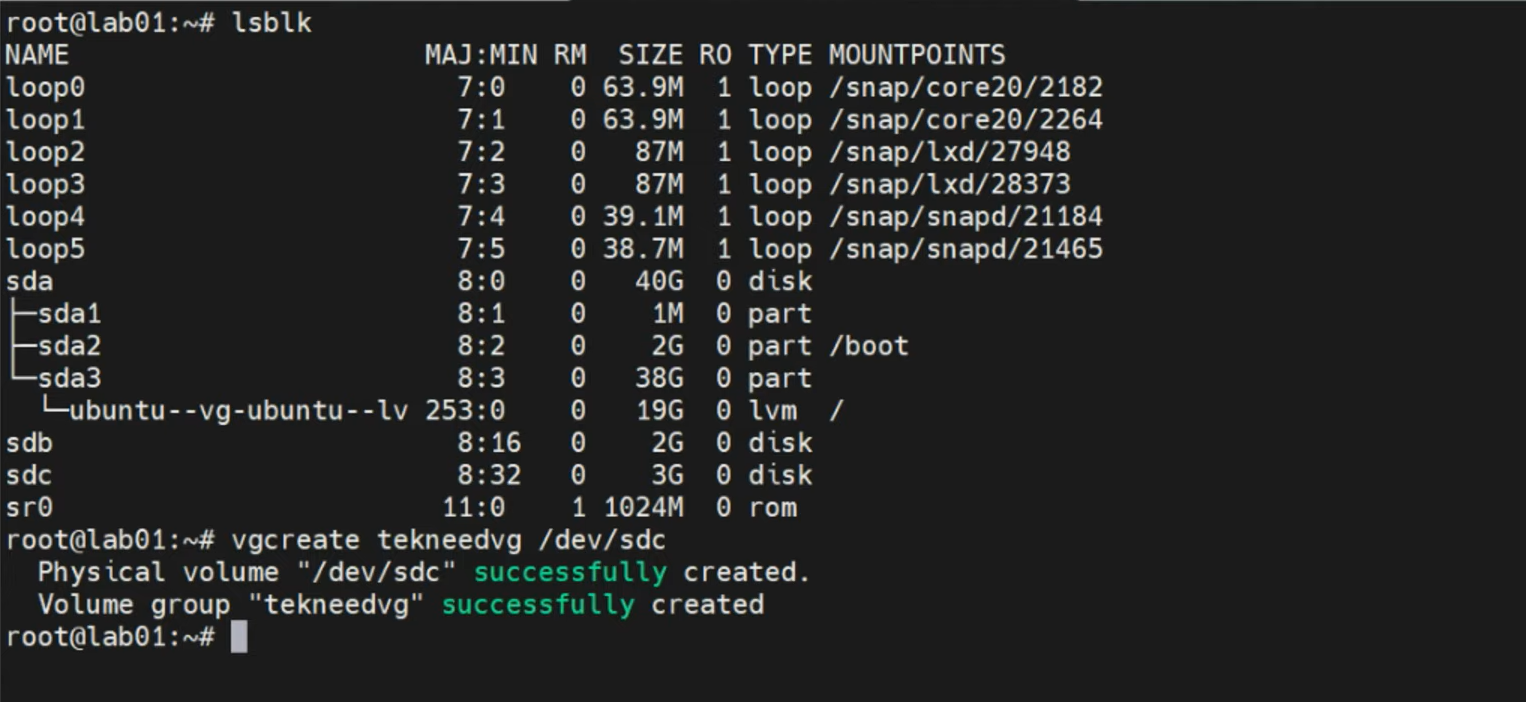Viewport: 1526px width, 702px height.
Task: Click the NAME column header
Action: 37,55
